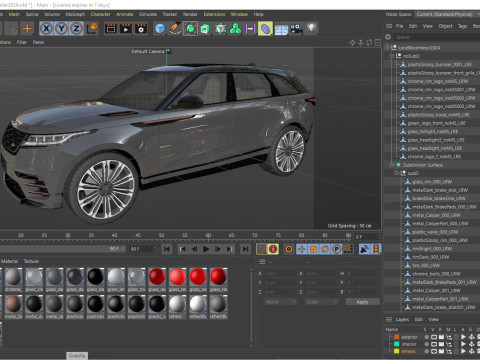
Task: Toggle position keyframe recording
Action: (x=302, y=249)
